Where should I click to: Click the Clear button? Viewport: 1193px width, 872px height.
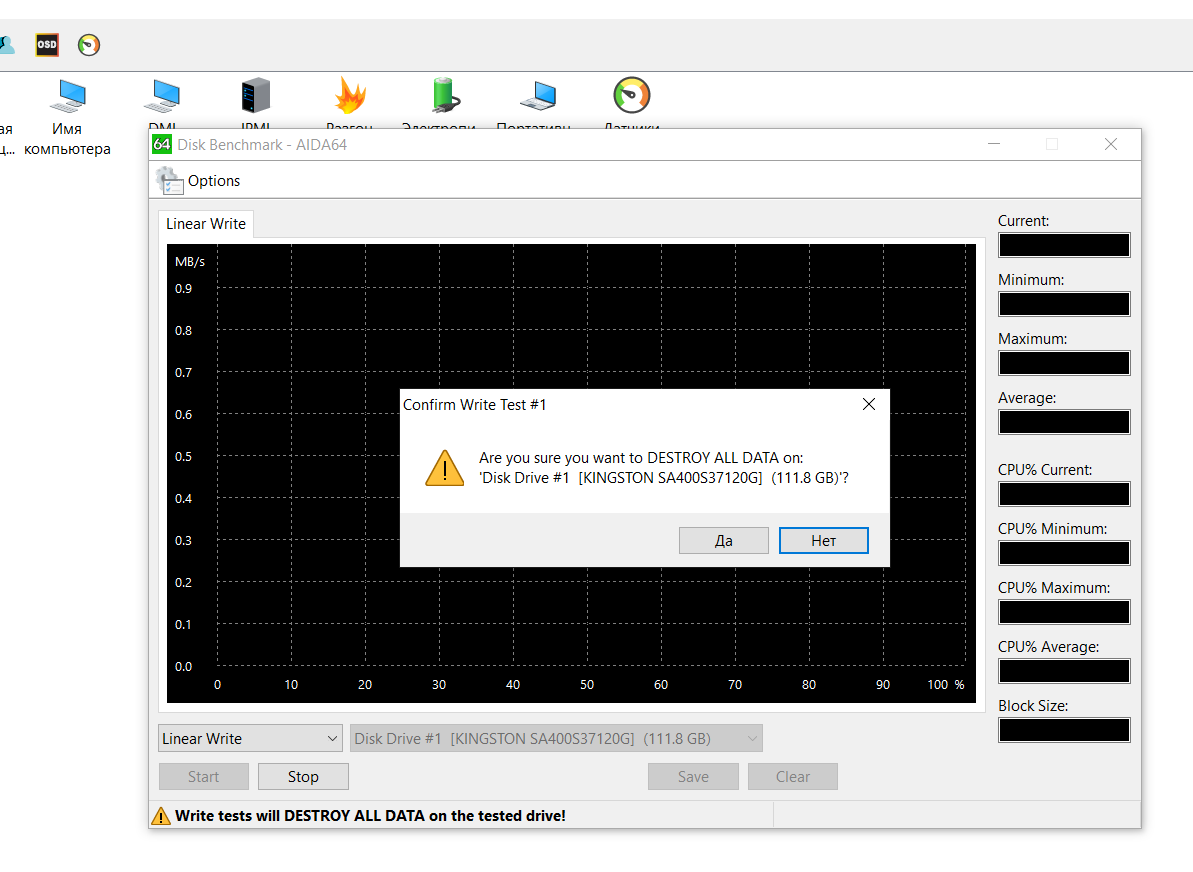[793, 777]
